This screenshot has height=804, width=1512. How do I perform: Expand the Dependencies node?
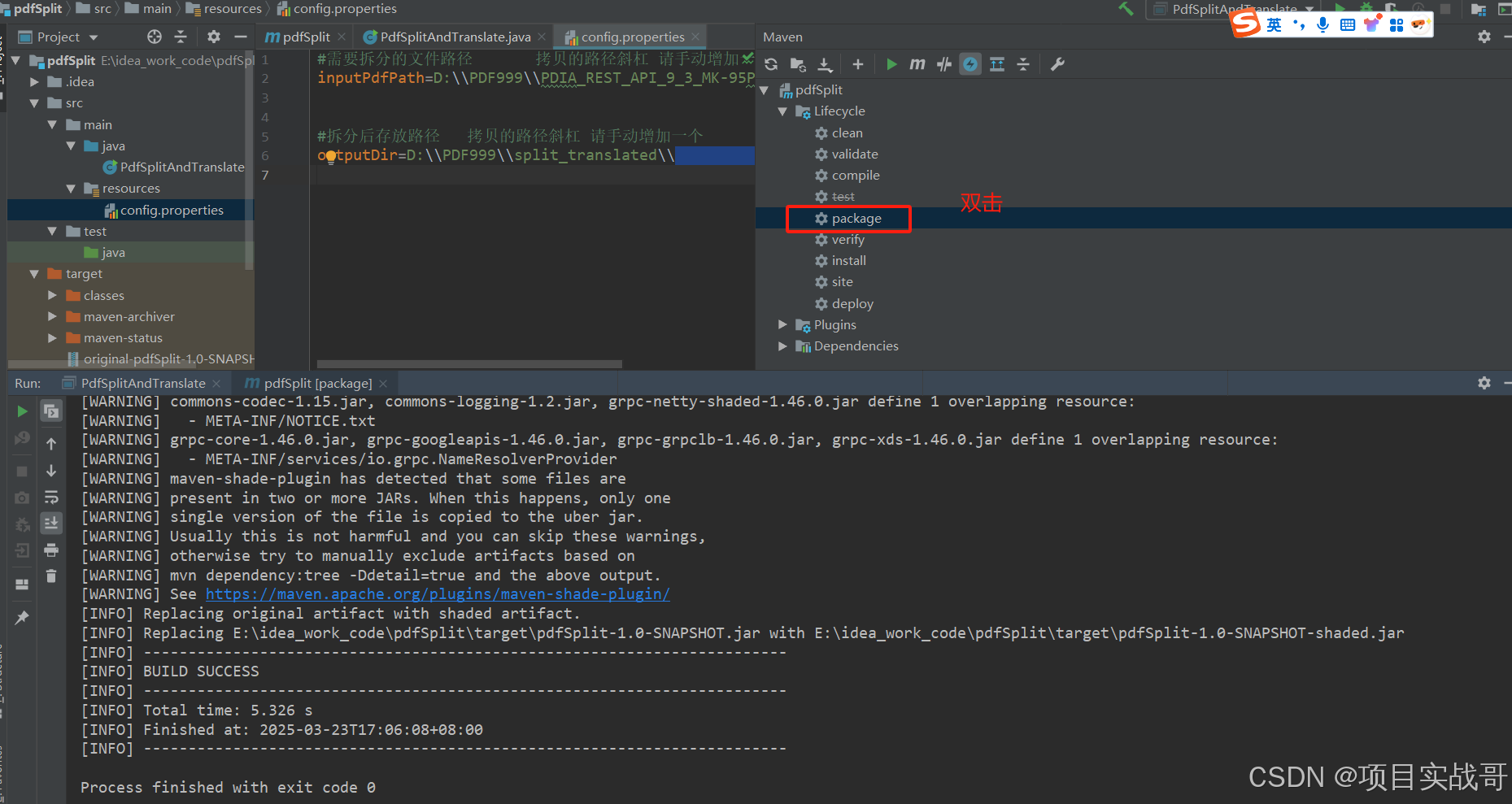[782, 346]
